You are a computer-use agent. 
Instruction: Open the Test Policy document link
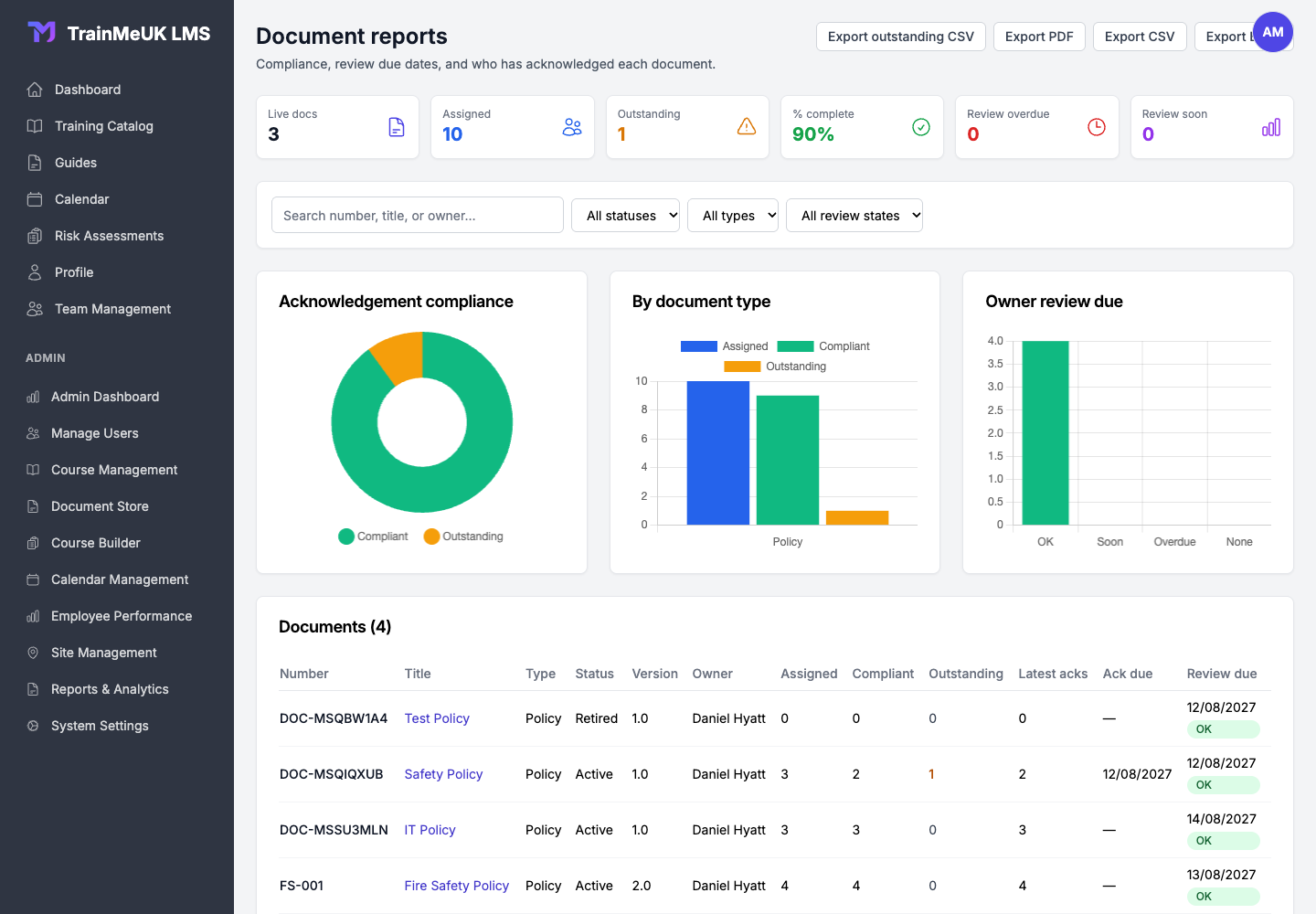[437, 718]
